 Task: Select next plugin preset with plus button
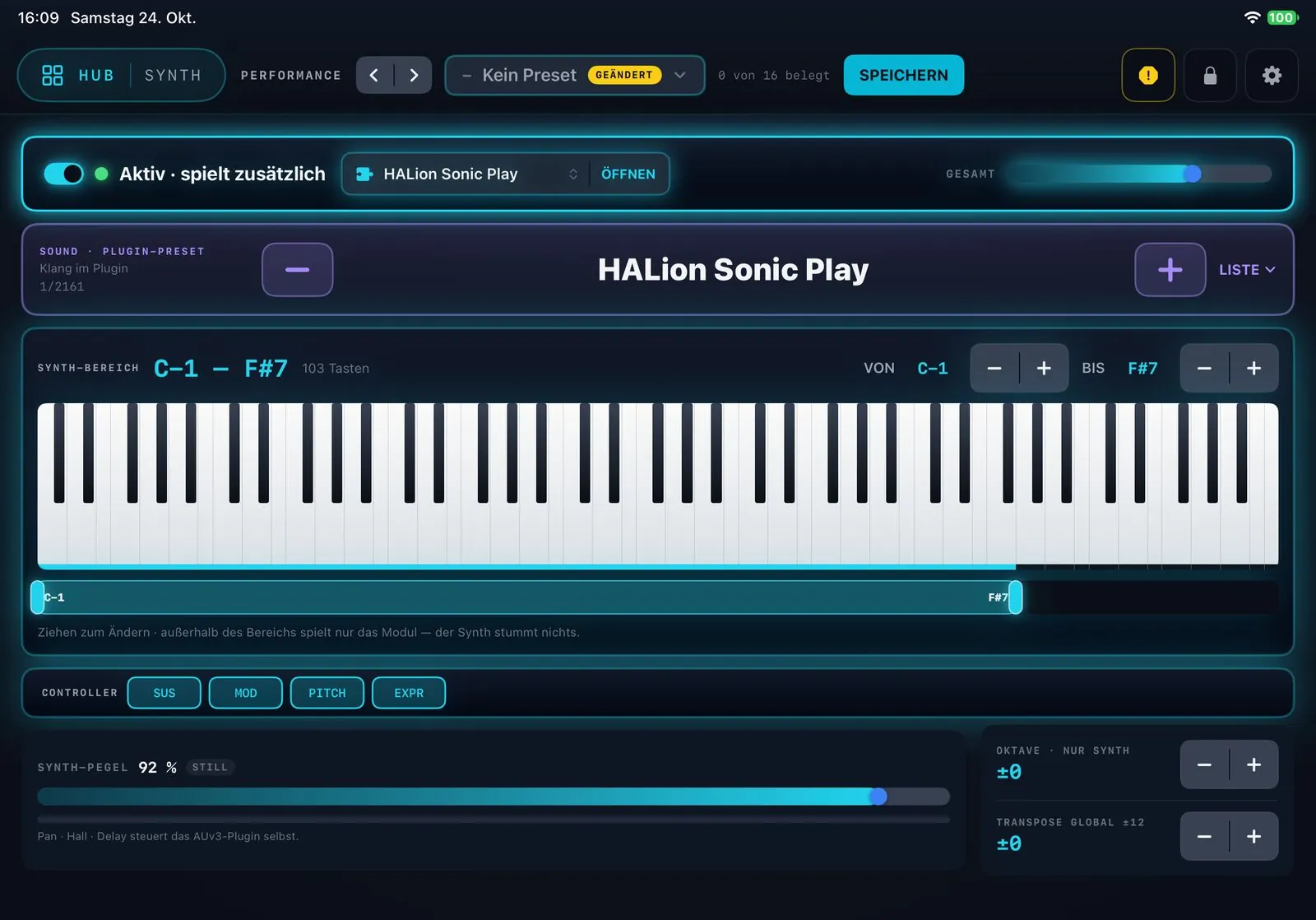(x=1170, y=269)
